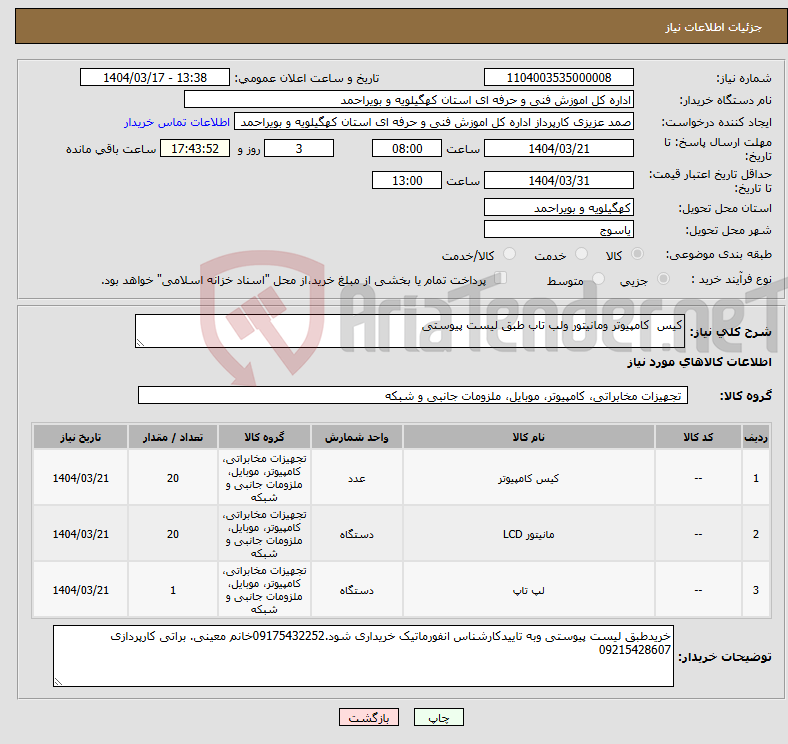Click the need date of کیس کامپیوتر row
This screenshot has width=788, height=744.
(80, 478)
